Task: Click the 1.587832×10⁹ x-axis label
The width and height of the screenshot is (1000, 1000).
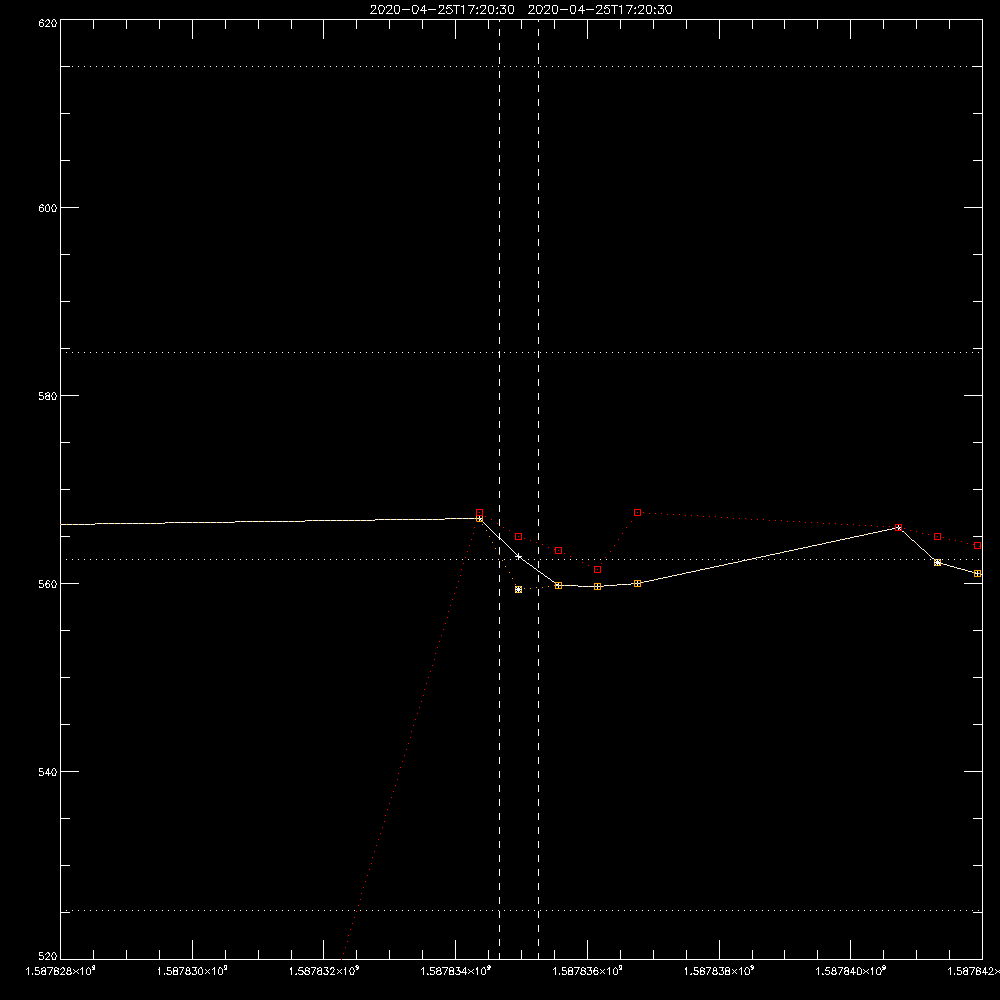Action: 324,971
